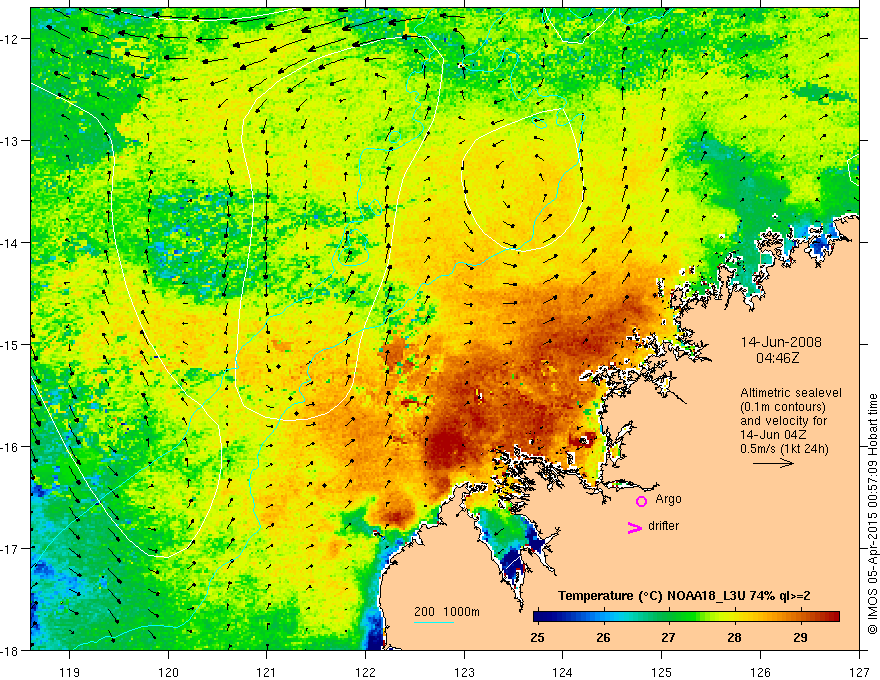Click the '200 1000m' bathymetry label
The image size is (880, 680).
coord(447,612)
